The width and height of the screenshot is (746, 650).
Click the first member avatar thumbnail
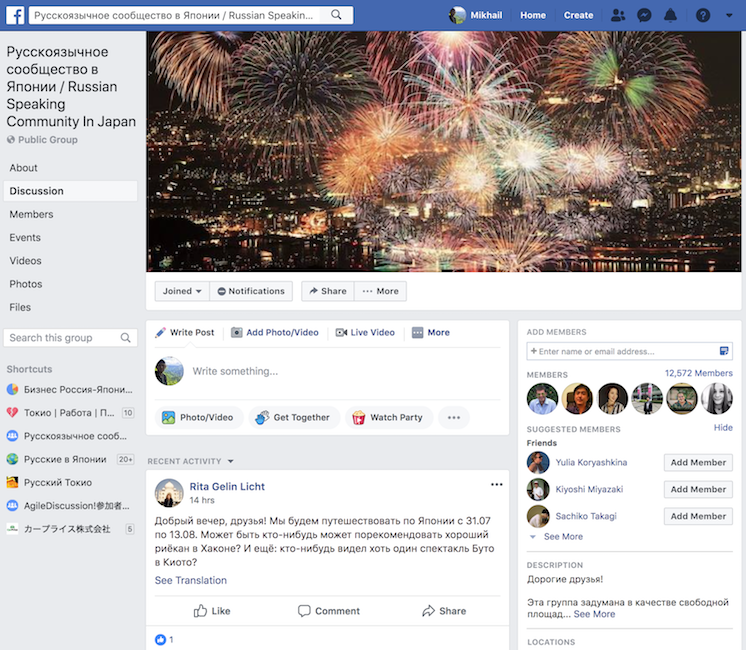coord(542,399)
